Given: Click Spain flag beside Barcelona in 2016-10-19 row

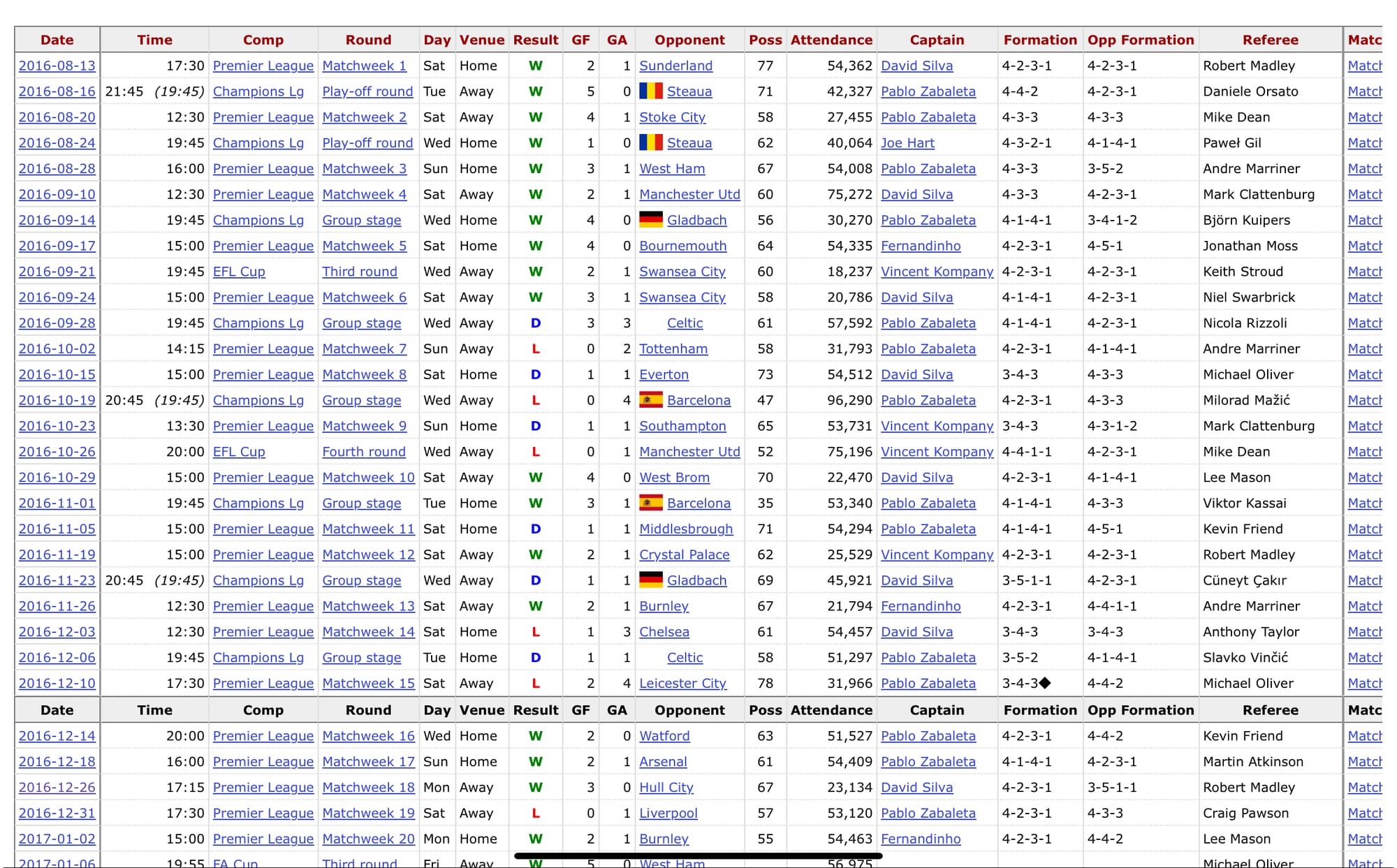Looking at the screenshot, I should coord(651,400).
